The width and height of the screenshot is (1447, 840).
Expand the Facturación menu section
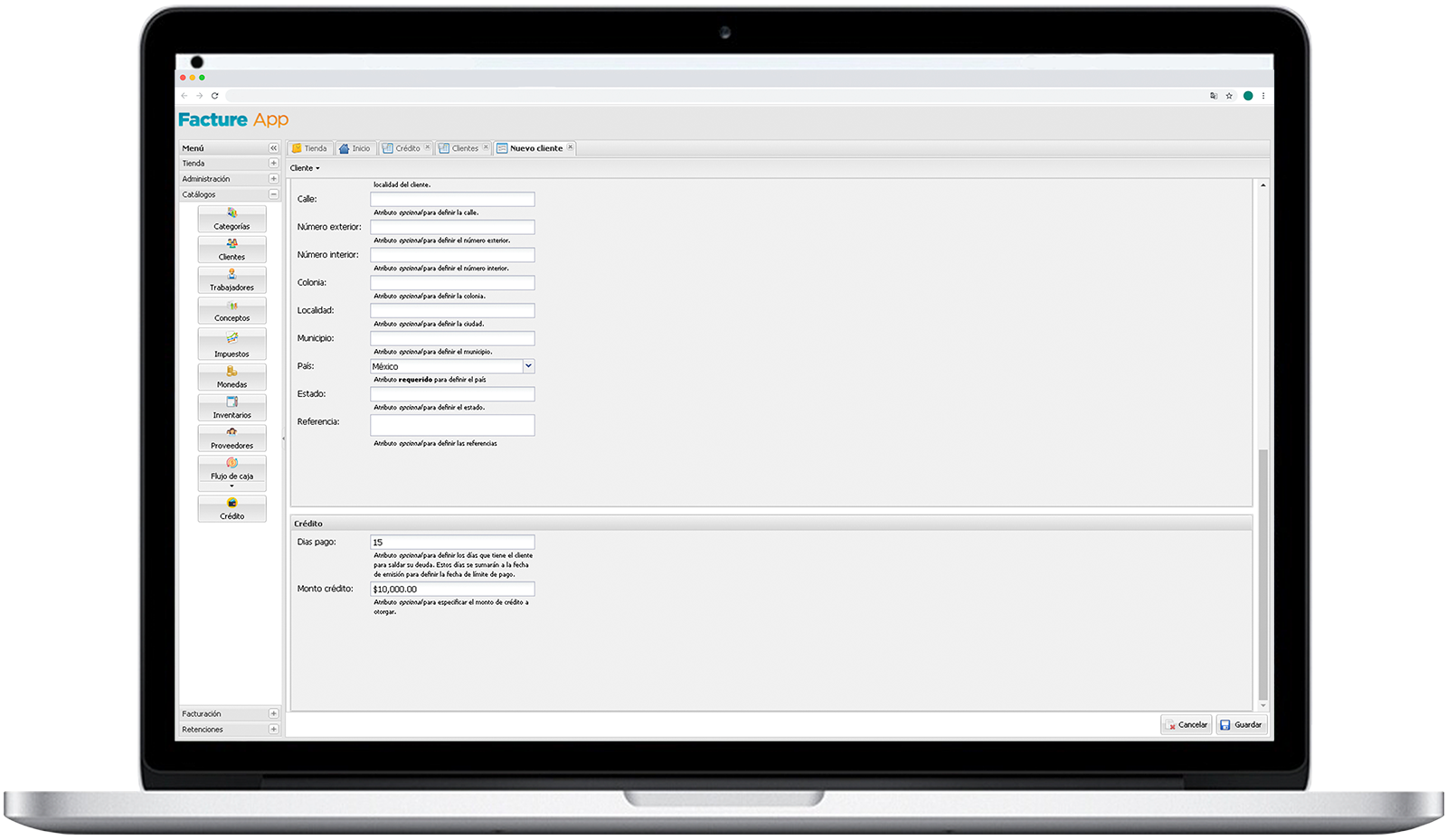pos(273,713)
